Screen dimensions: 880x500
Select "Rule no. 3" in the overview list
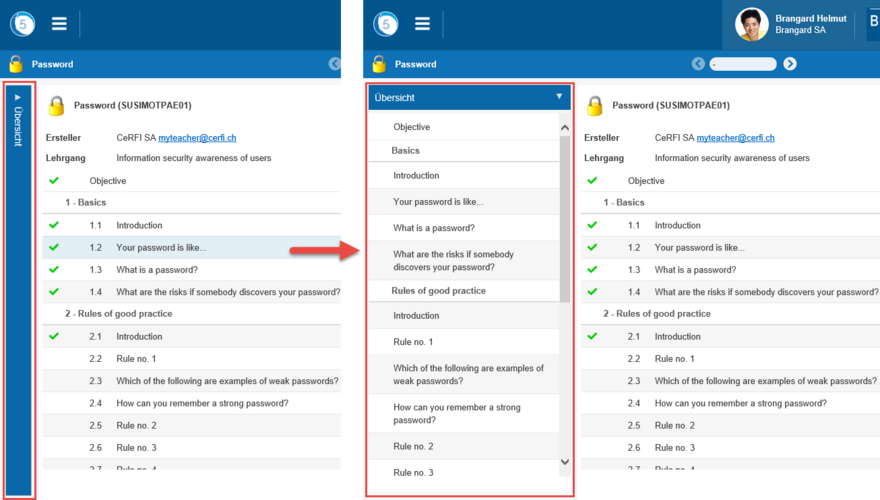click(413, 472)
